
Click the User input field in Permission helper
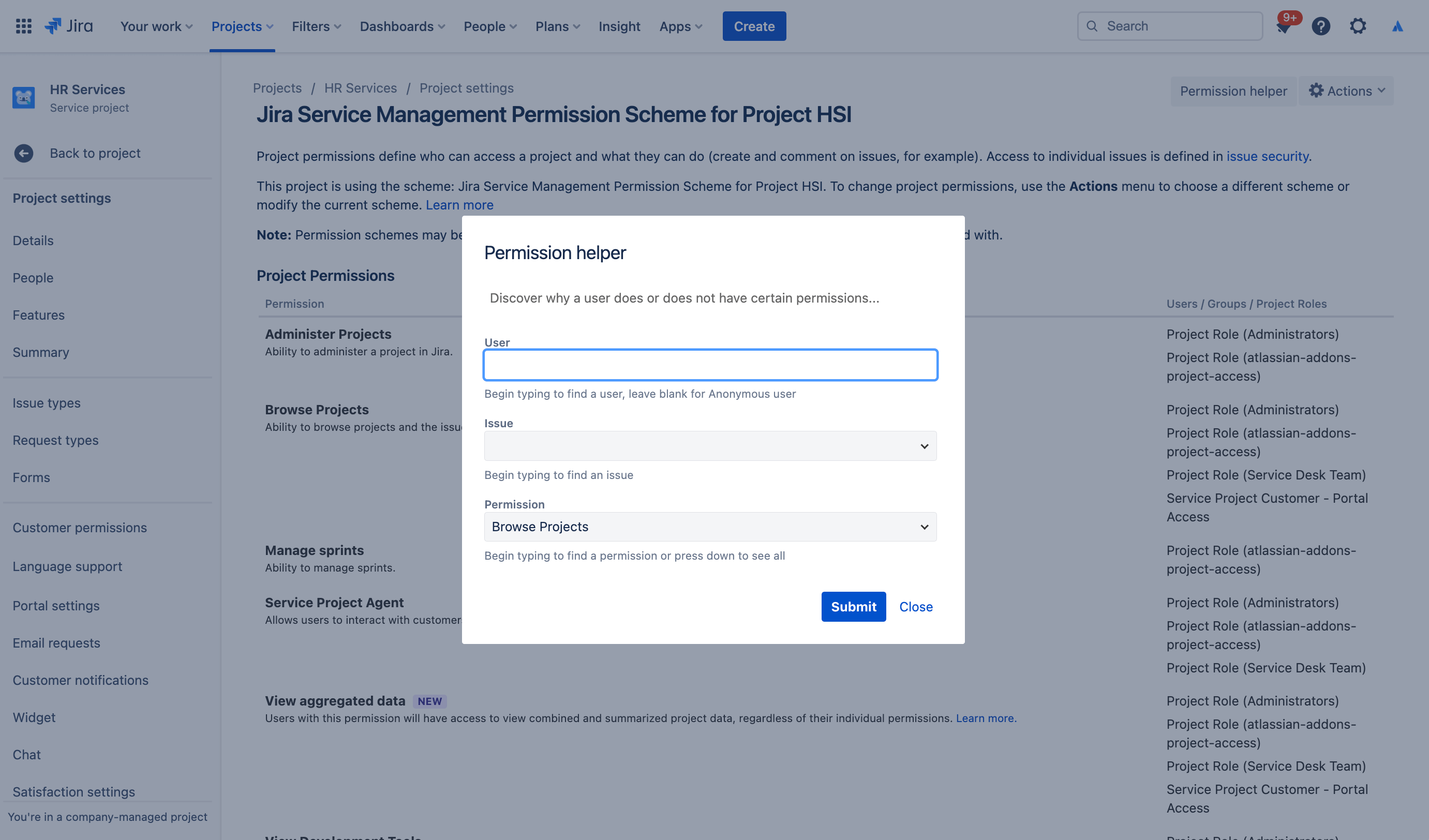point(711,364)
